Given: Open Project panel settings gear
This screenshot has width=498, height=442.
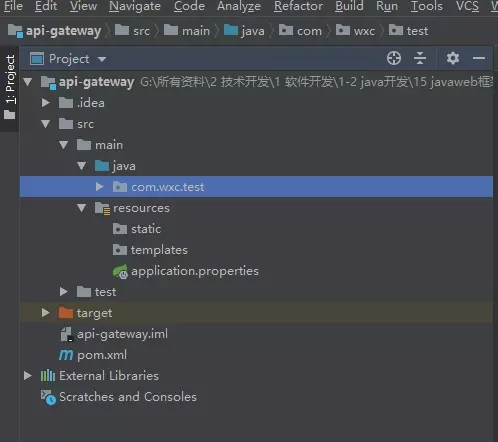Looking at the screenshot, I should [453, 58].
